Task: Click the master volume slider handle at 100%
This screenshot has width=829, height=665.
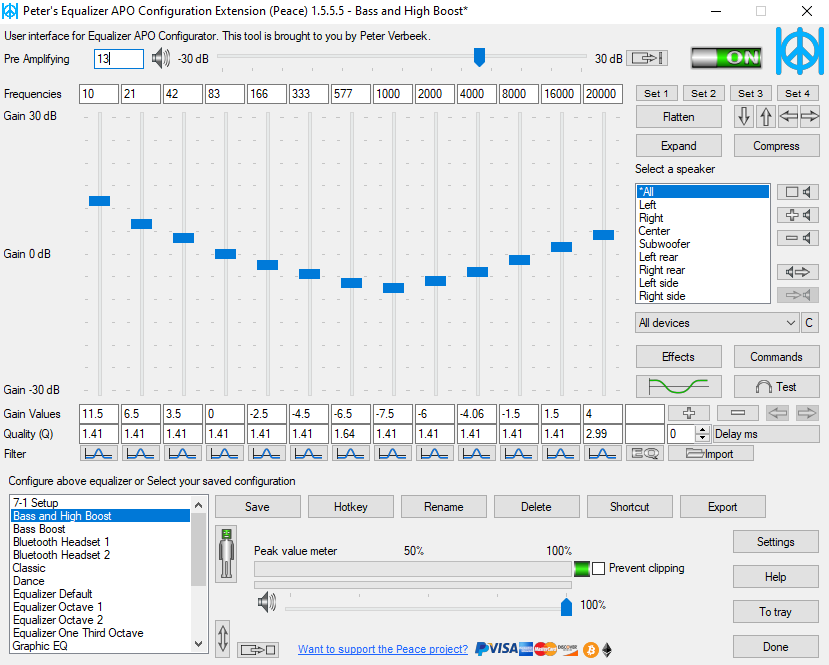Action: (566, 606)
